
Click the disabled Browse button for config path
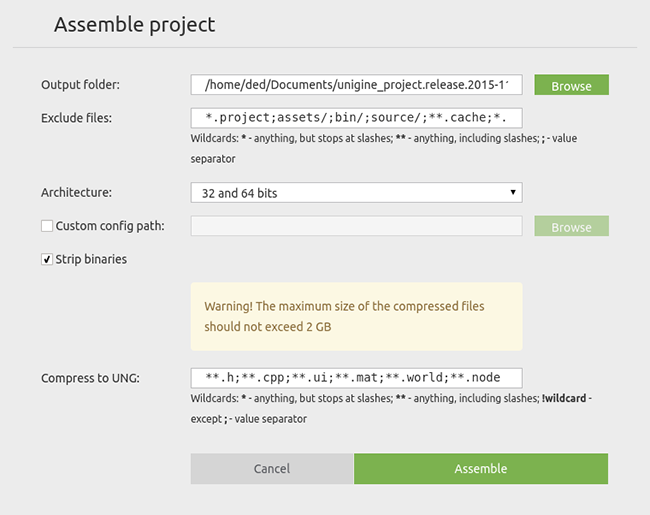tap(571, 226)
